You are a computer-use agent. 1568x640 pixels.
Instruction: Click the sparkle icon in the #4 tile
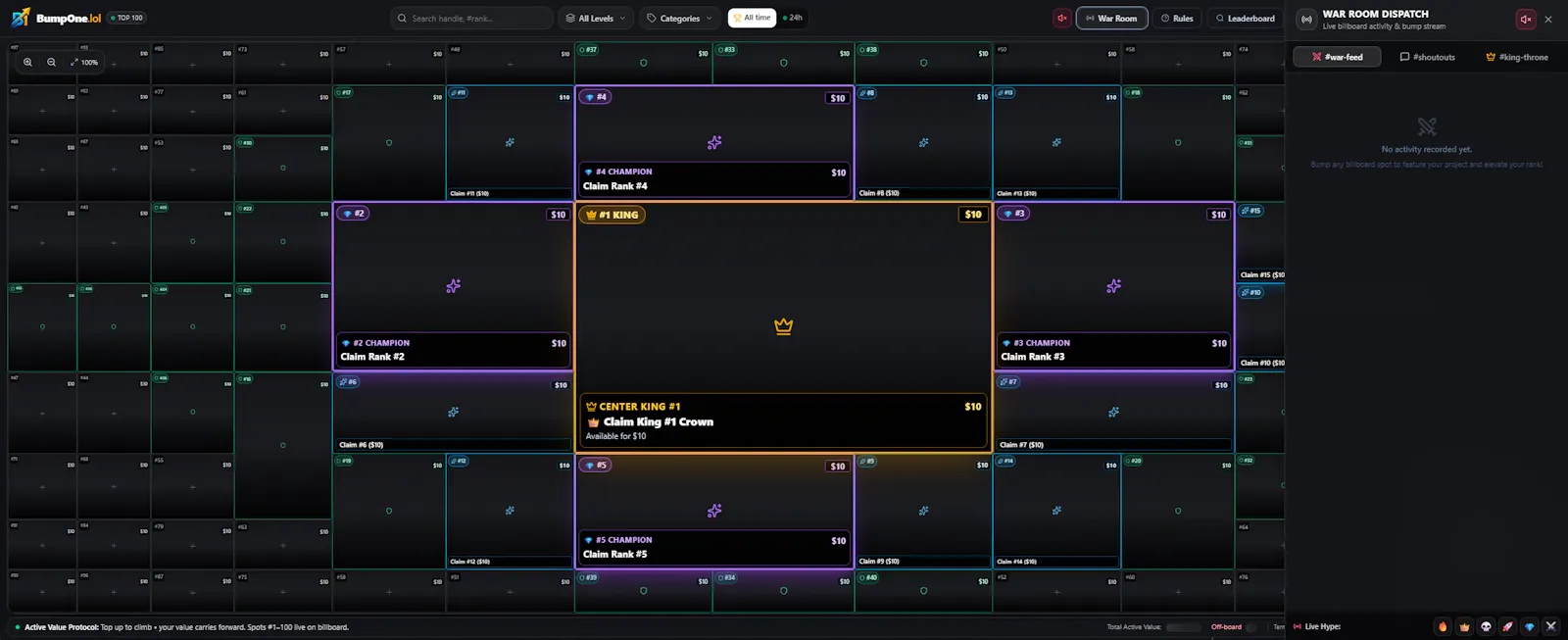[x=714, y=143]
